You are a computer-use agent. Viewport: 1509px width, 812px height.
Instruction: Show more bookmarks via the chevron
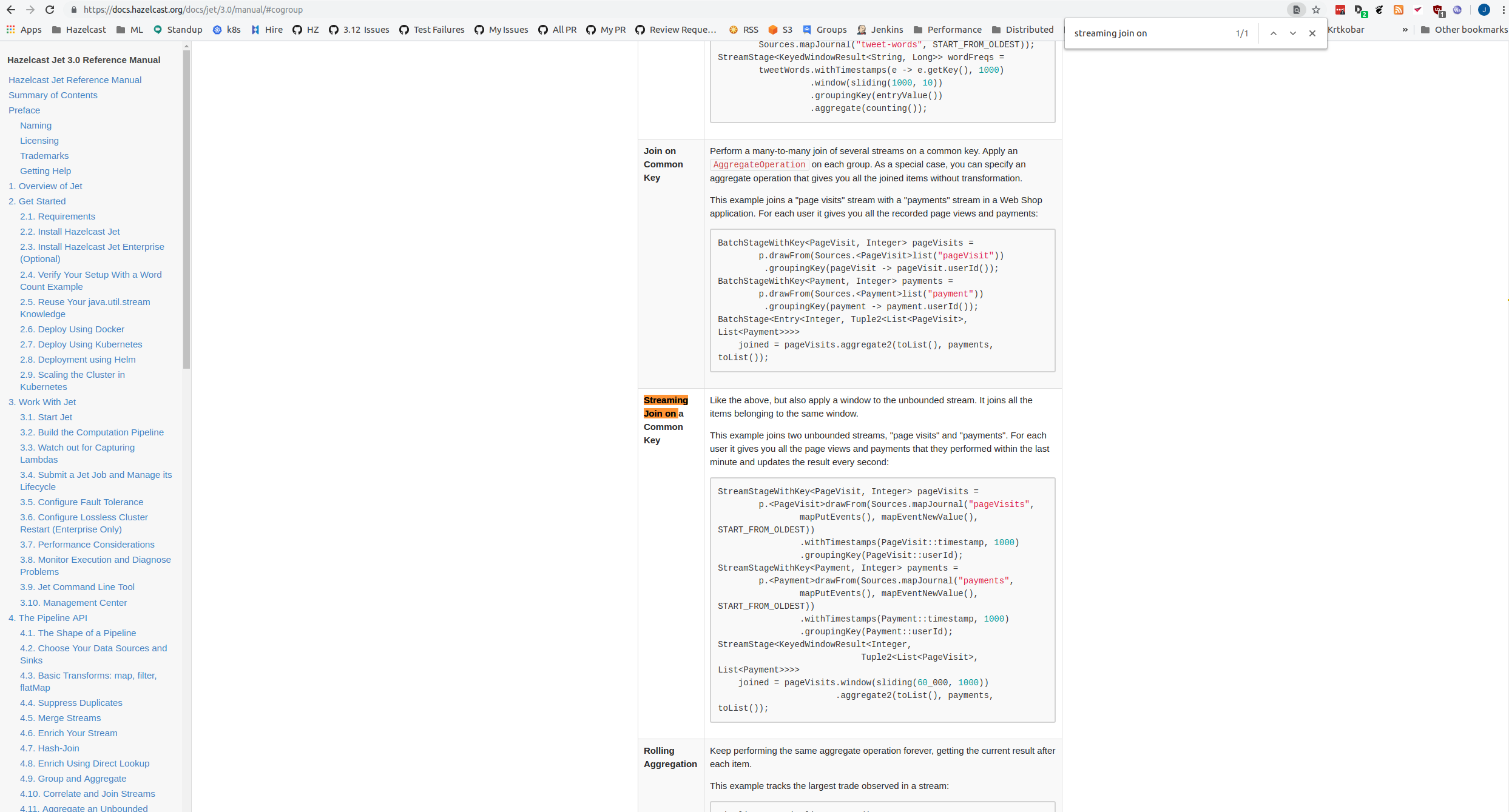[1405, 30]
